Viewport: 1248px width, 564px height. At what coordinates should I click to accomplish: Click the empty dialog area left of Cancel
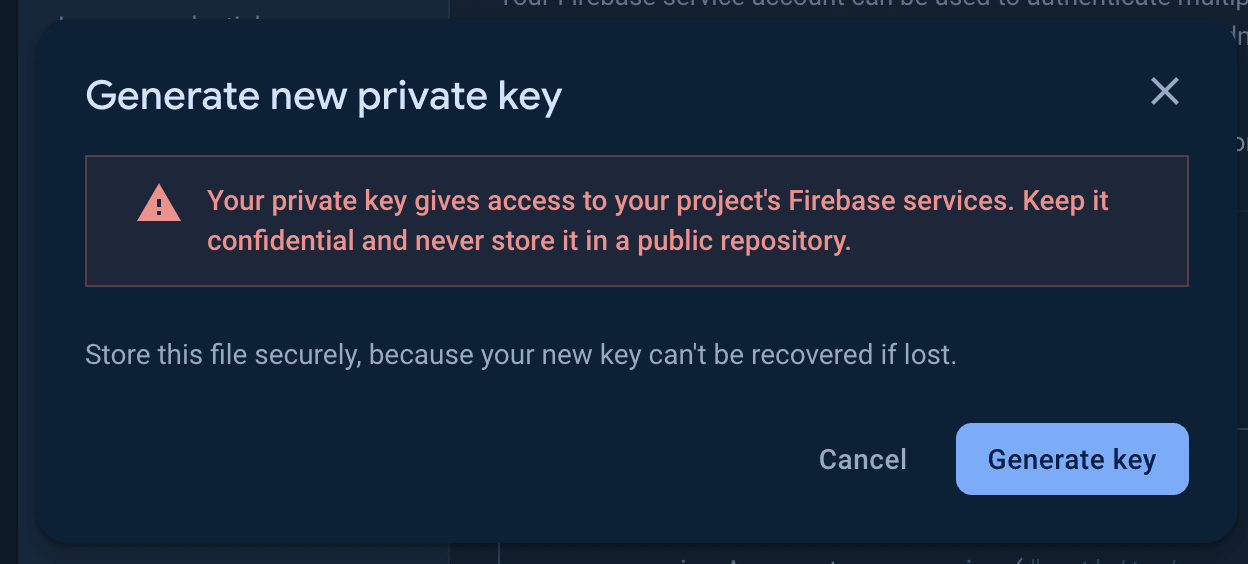pyautogui.click(x=450, y=459)
